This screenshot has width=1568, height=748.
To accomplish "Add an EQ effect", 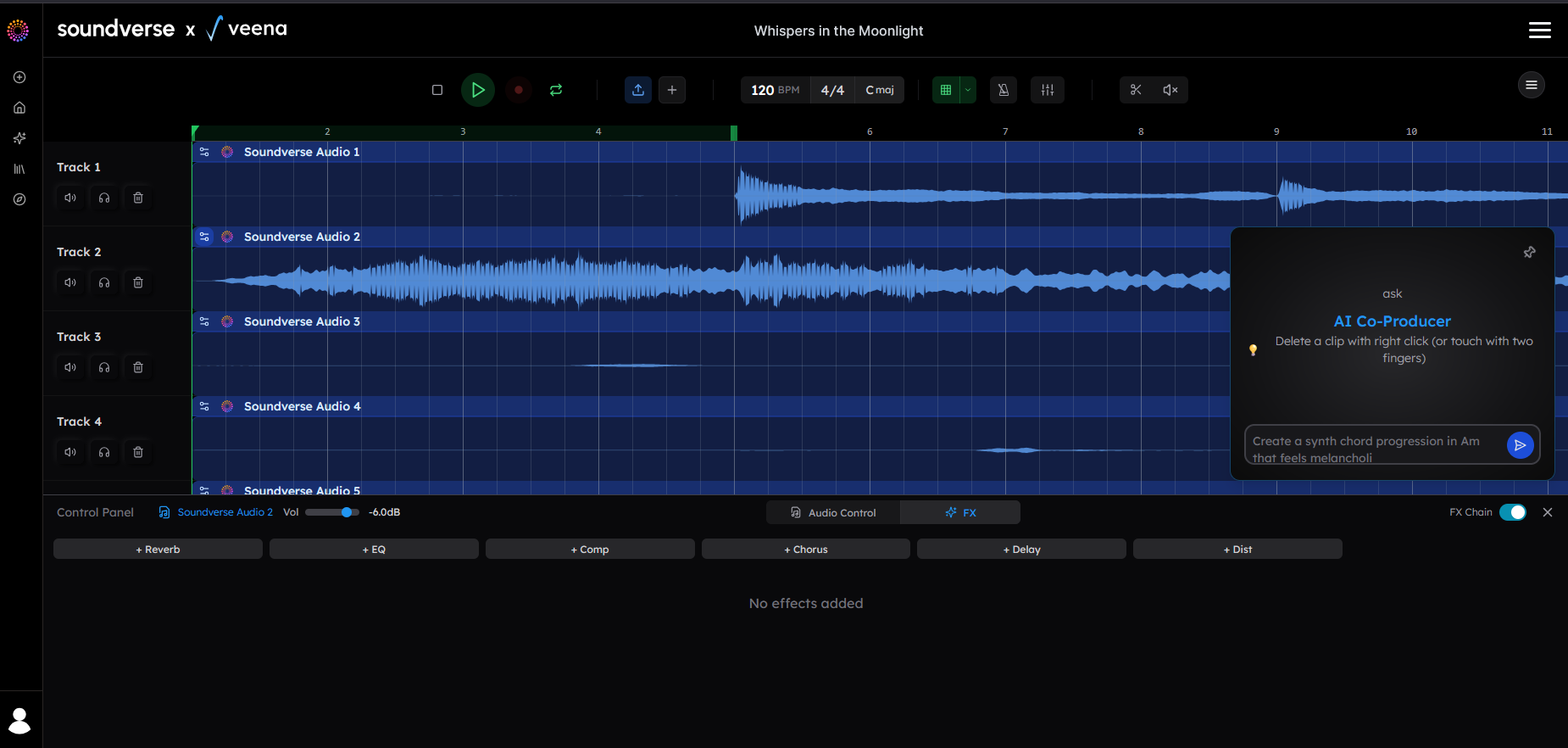I will [374, 549].
